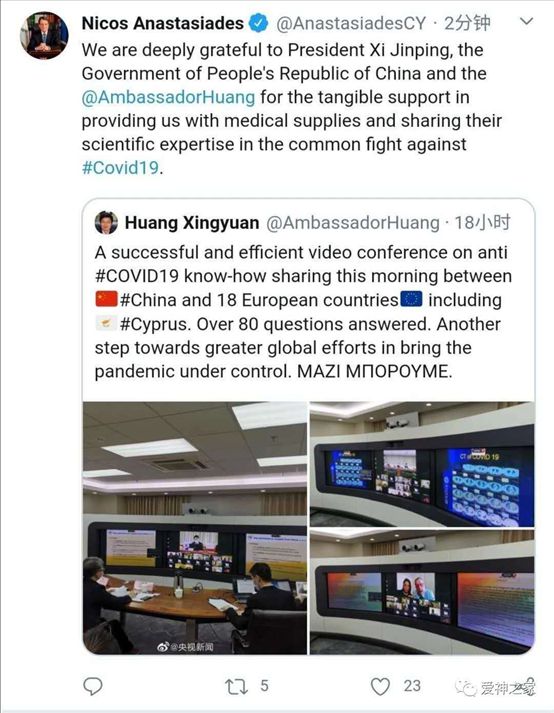Open the reply speech bubble icon
This screenshot has height=713, width=554.
coord(93,686)
